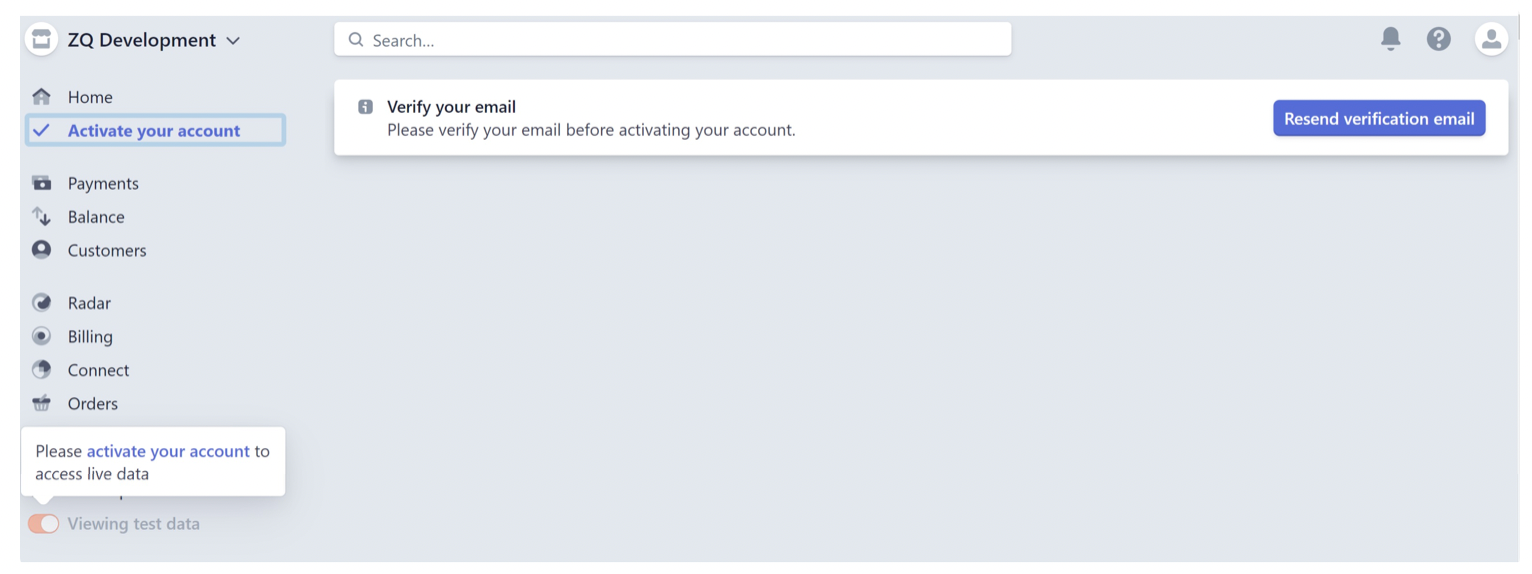Open the Payments icon in sidebar

(41, 183)
